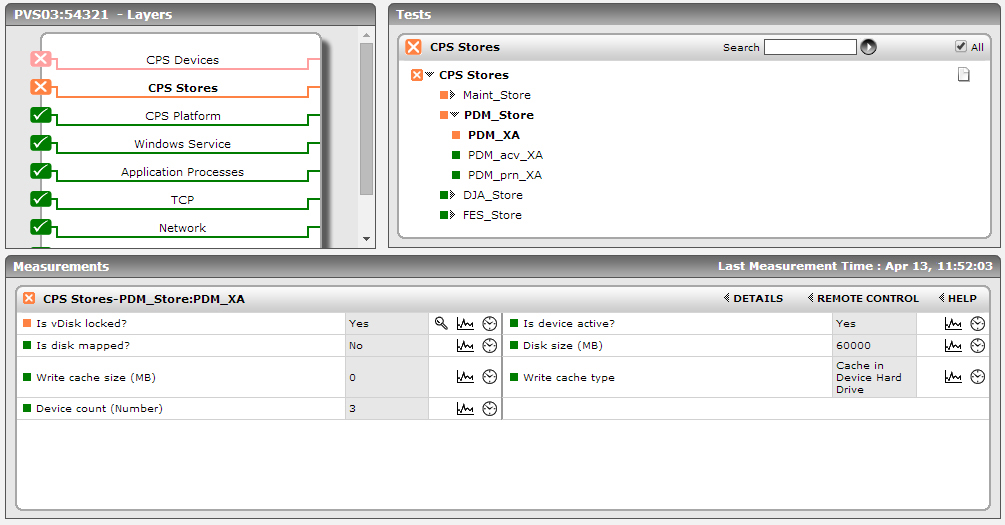Open history clock for Write cache size

click(x=490, y=377)
